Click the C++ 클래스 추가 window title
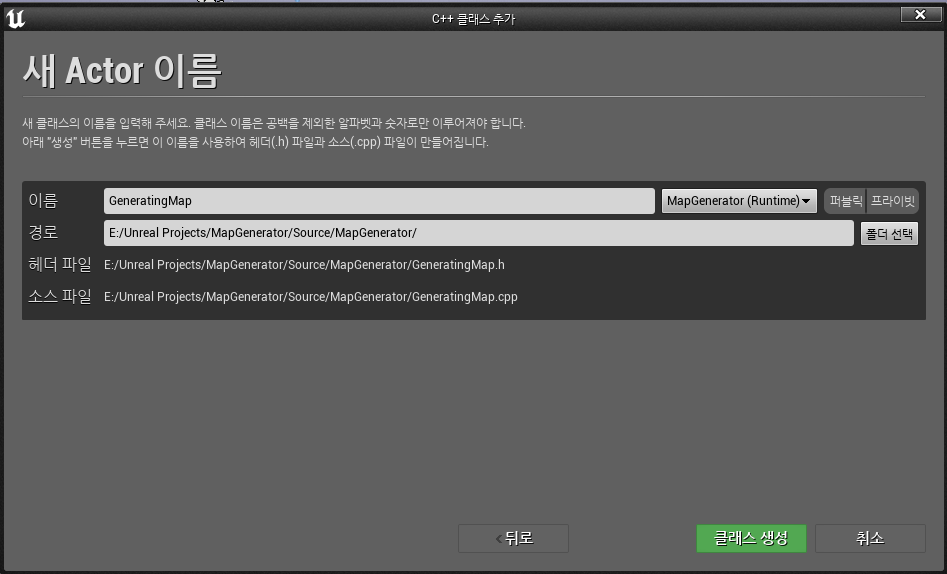The image size is (947, 574). click(474, 19)
